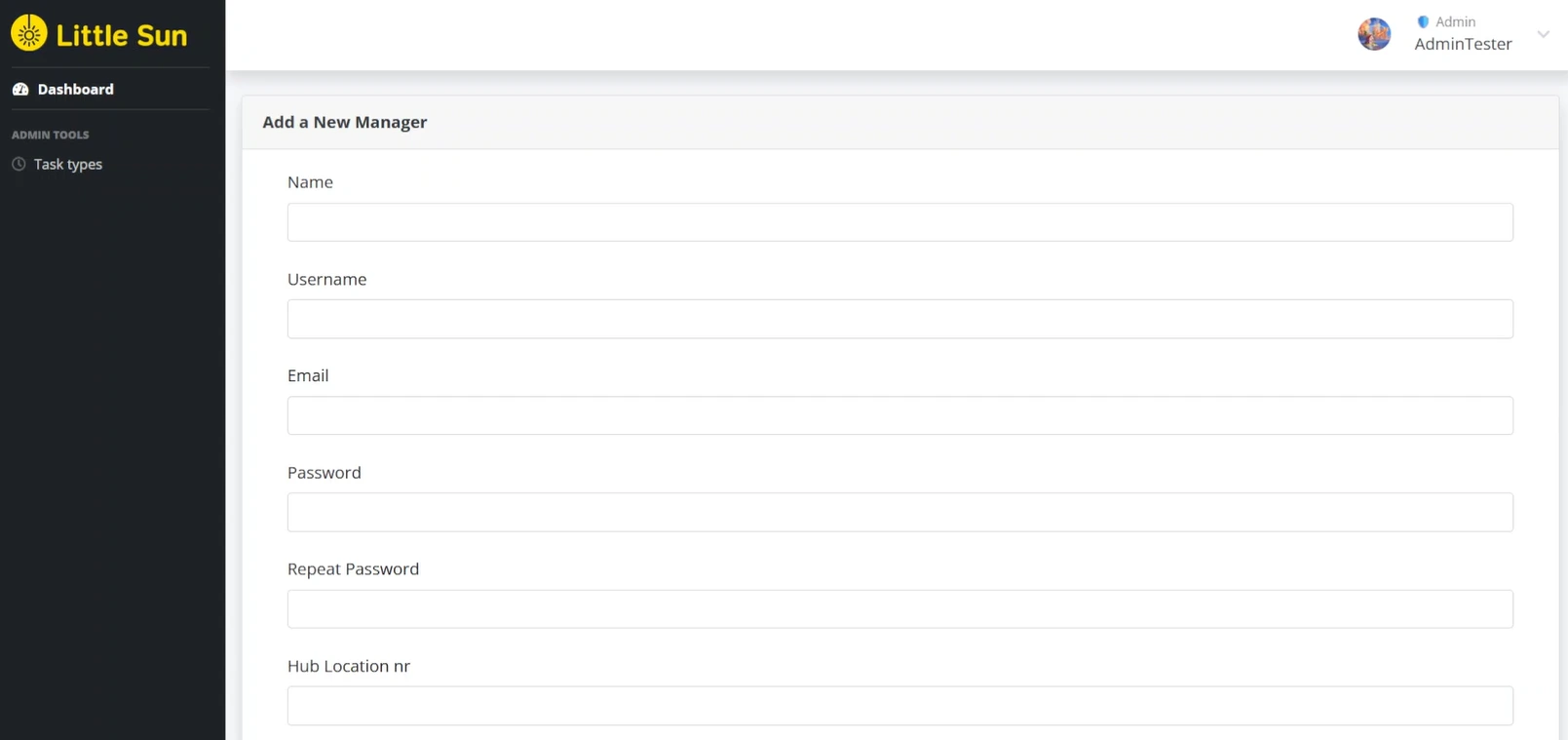Click the Hub Location nr field

(899, 706)
